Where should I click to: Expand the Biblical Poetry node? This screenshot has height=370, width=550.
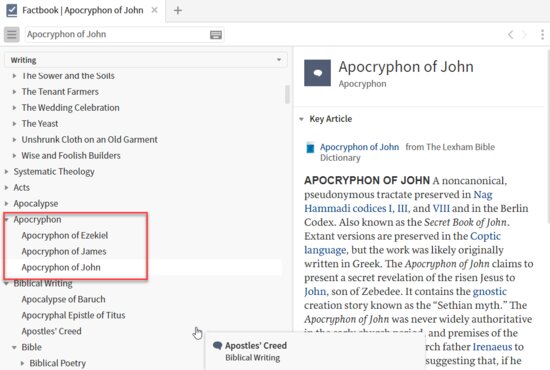pyautogui.click(x=22, y=363)
